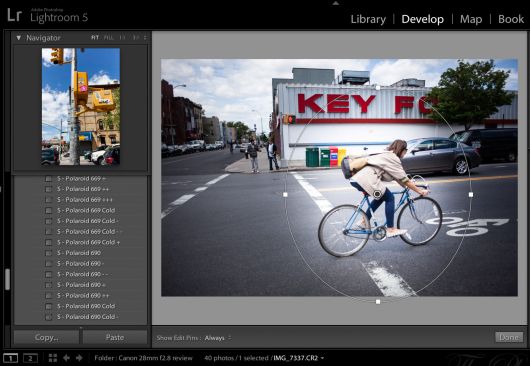Click preset icon for Polaroid 690 -
The image size is (530, 366).
point(49,264)
